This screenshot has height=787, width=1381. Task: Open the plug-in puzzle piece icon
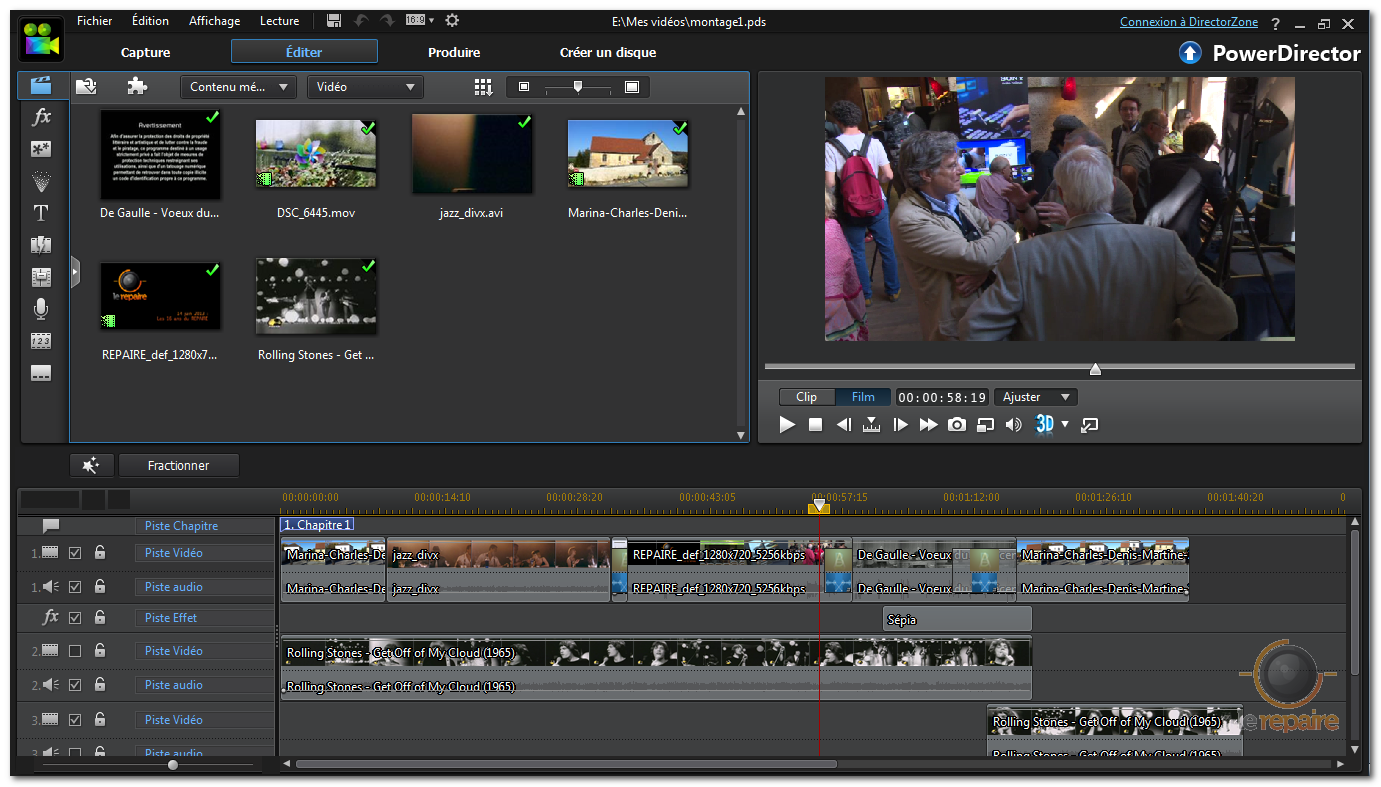(137, 87)
